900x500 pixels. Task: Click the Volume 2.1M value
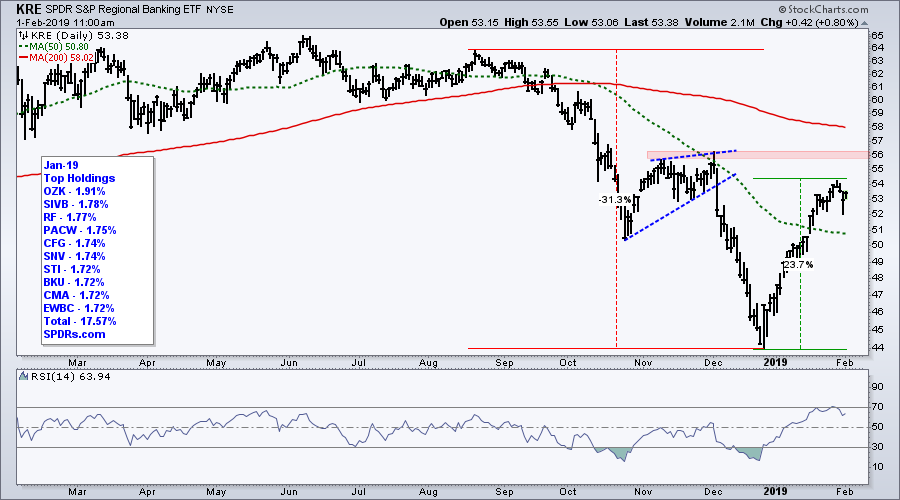[x=718, y=22]
